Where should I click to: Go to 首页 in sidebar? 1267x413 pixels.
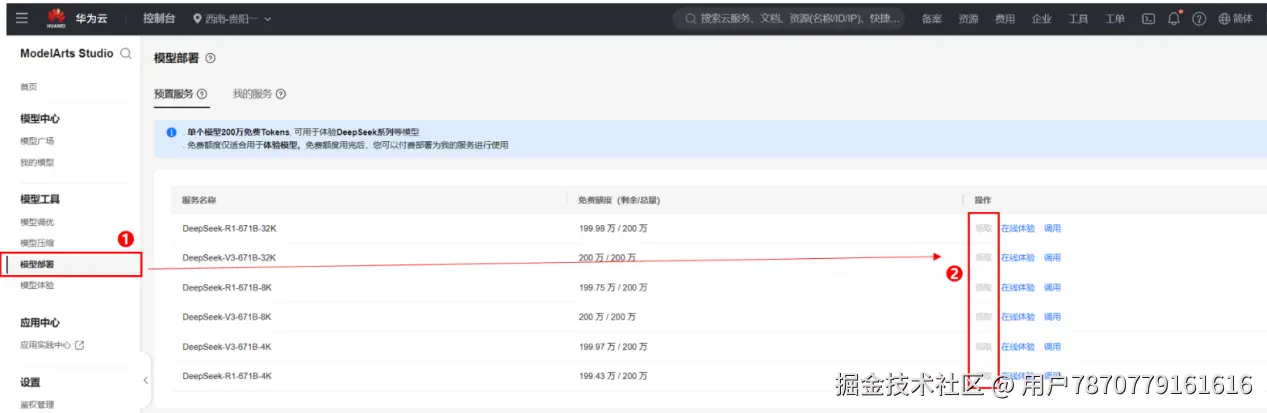pos(29,87)
